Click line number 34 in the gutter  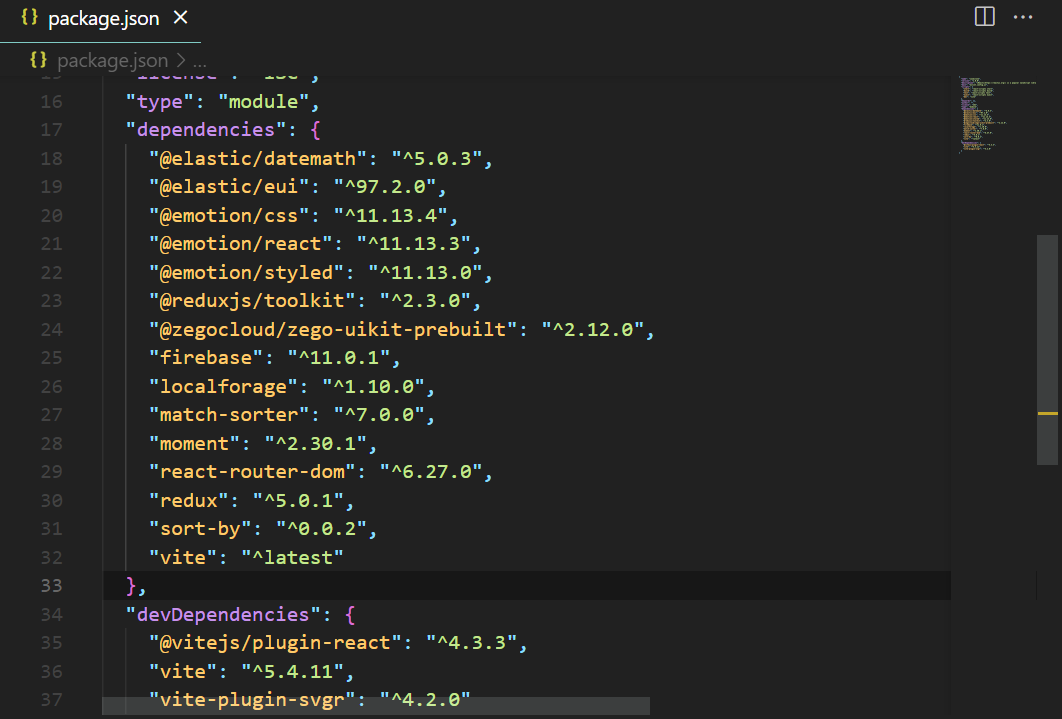pyautogui.click(x=51, y=615)
